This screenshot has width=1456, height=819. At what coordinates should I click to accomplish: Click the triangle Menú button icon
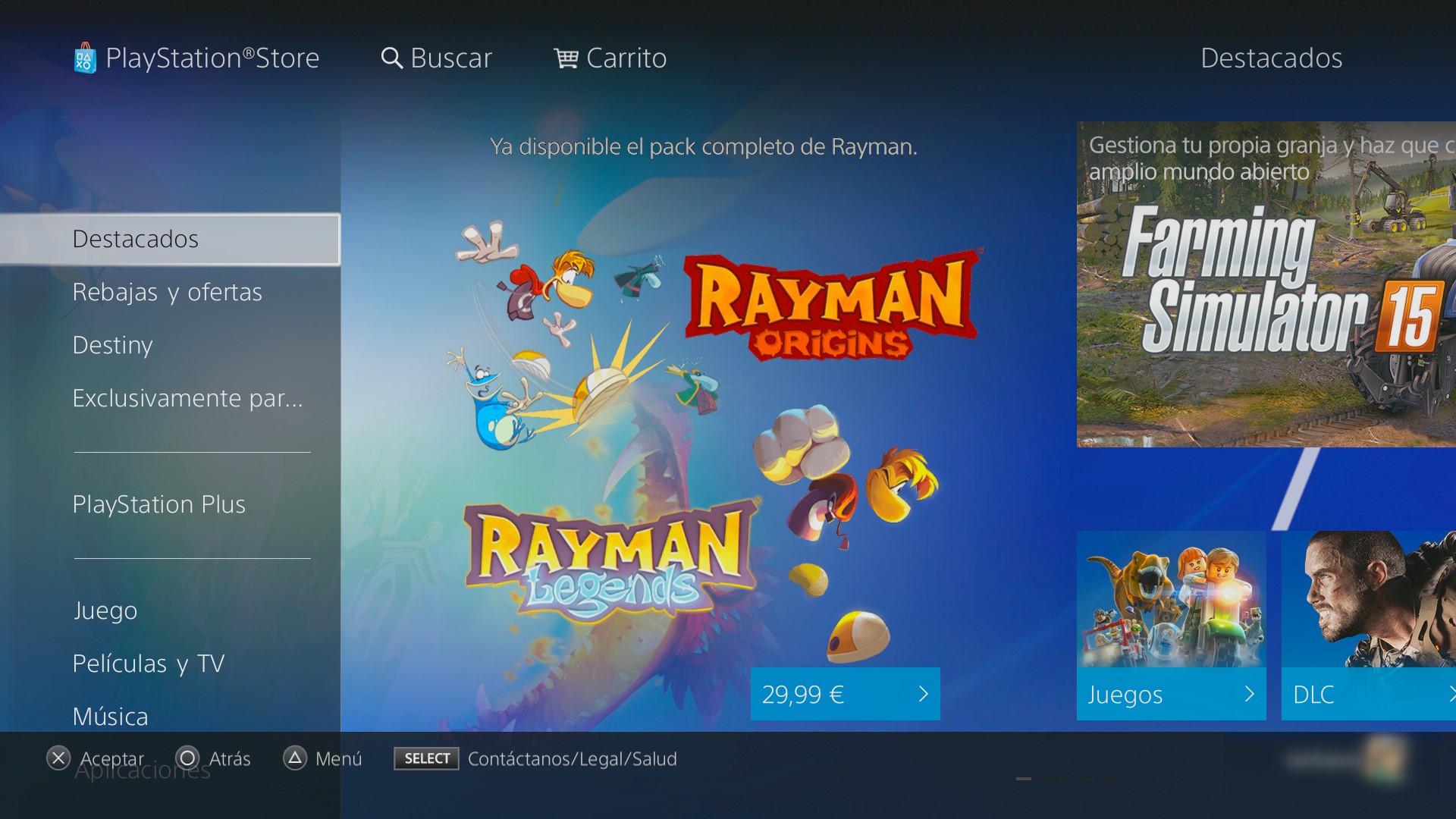295,758
